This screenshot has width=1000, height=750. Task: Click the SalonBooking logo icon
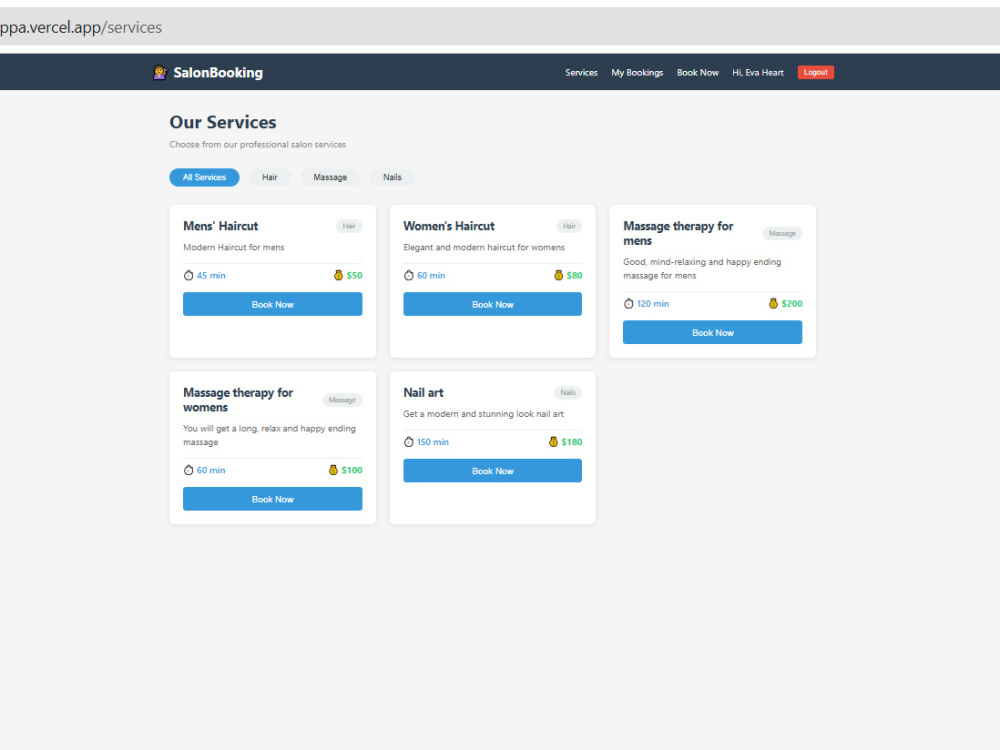[160, 73]
